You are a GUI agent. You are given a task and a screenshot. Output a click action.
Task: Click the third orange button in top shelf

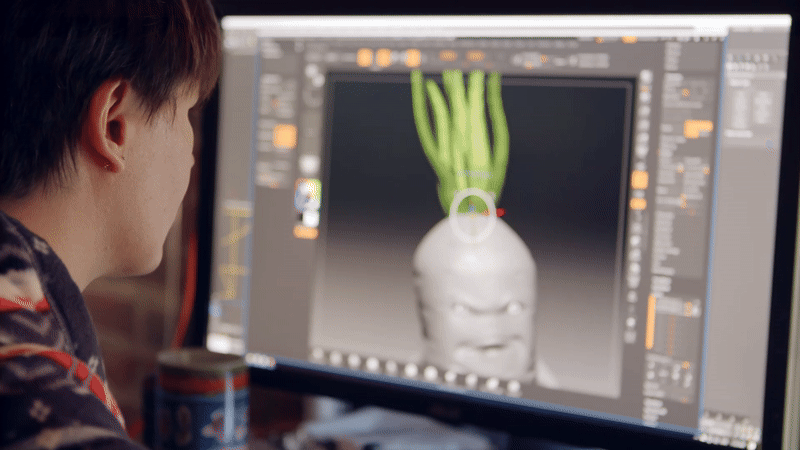coord(412,58)
